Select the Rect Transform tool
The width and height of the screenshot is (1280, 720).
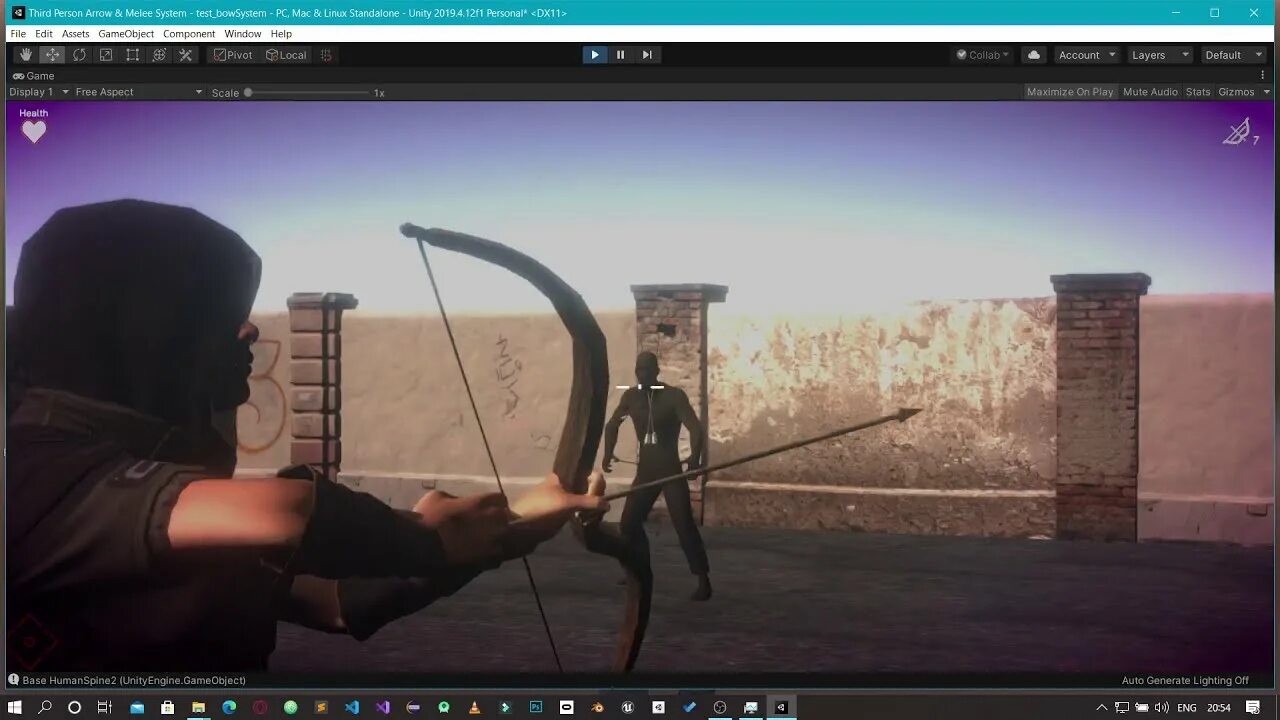pyautogui.click(x=132, y=55)
